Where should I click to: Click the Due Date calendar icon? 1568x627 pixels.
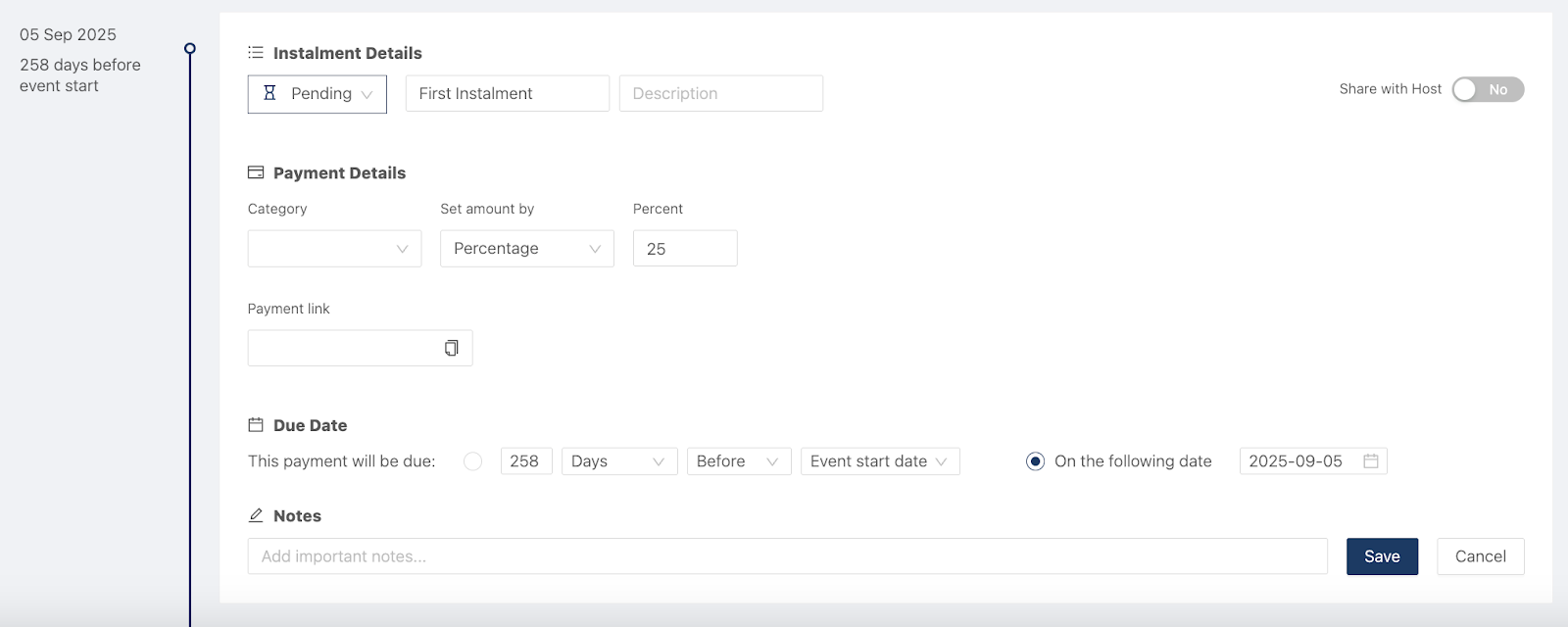256,425
